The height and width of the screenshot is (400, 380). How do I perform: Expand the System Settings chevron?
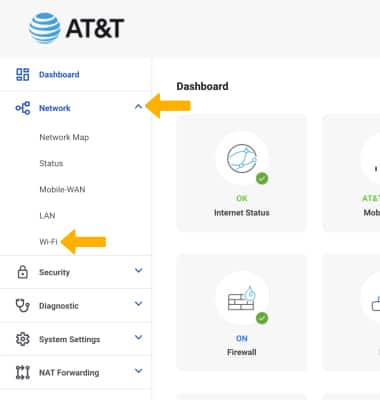pos(138,337)
